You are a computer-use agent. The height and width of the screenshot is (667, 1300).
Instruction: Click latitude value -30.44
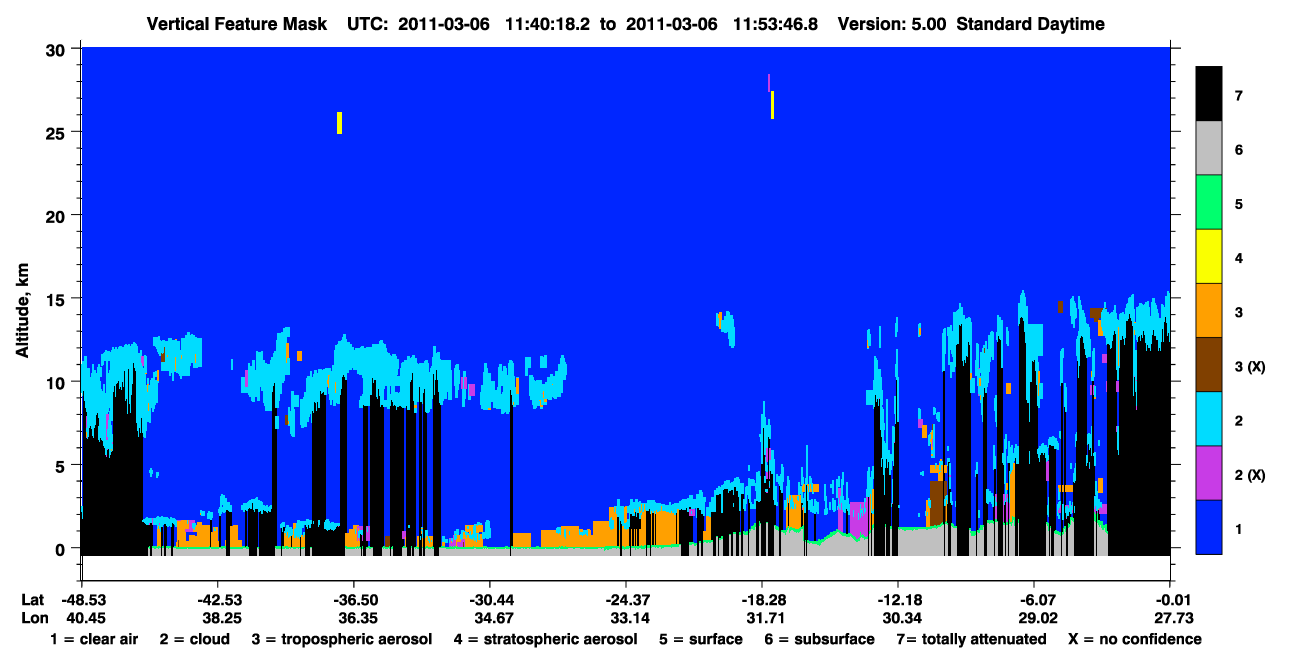[x=489, y=599]
